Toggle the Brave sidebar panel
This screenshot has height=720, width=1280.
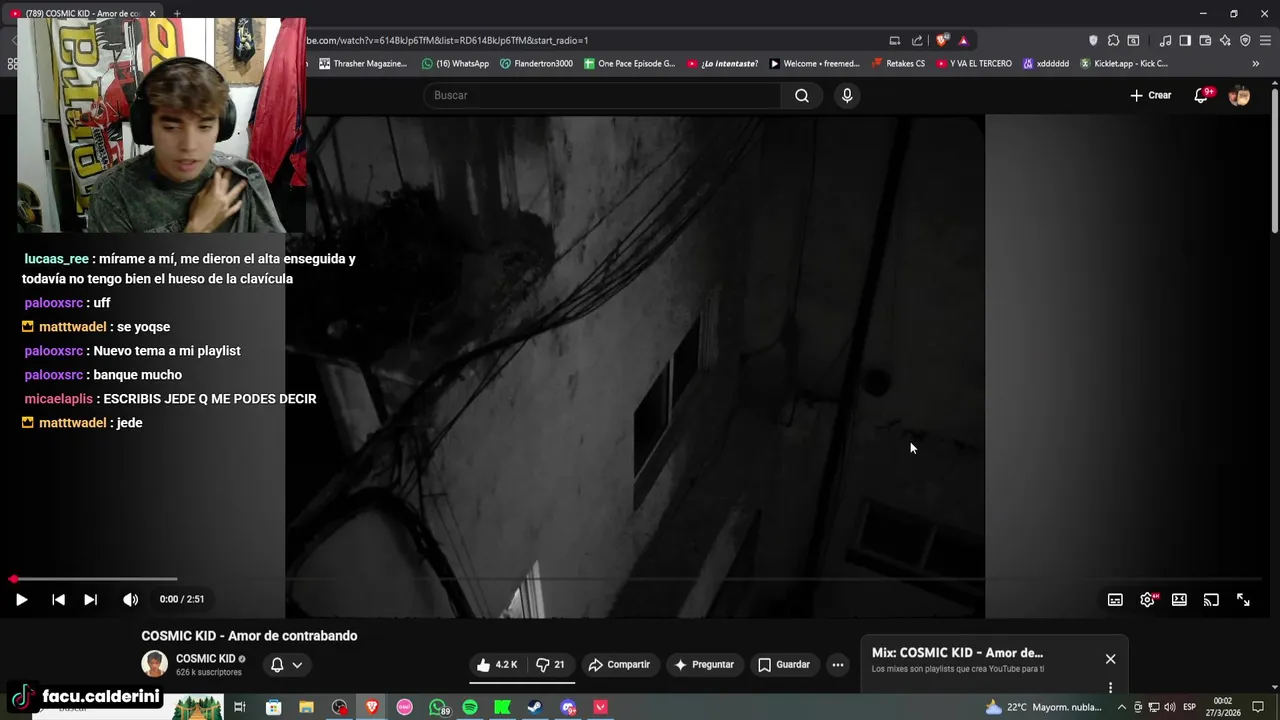[x=1185, y=41]
